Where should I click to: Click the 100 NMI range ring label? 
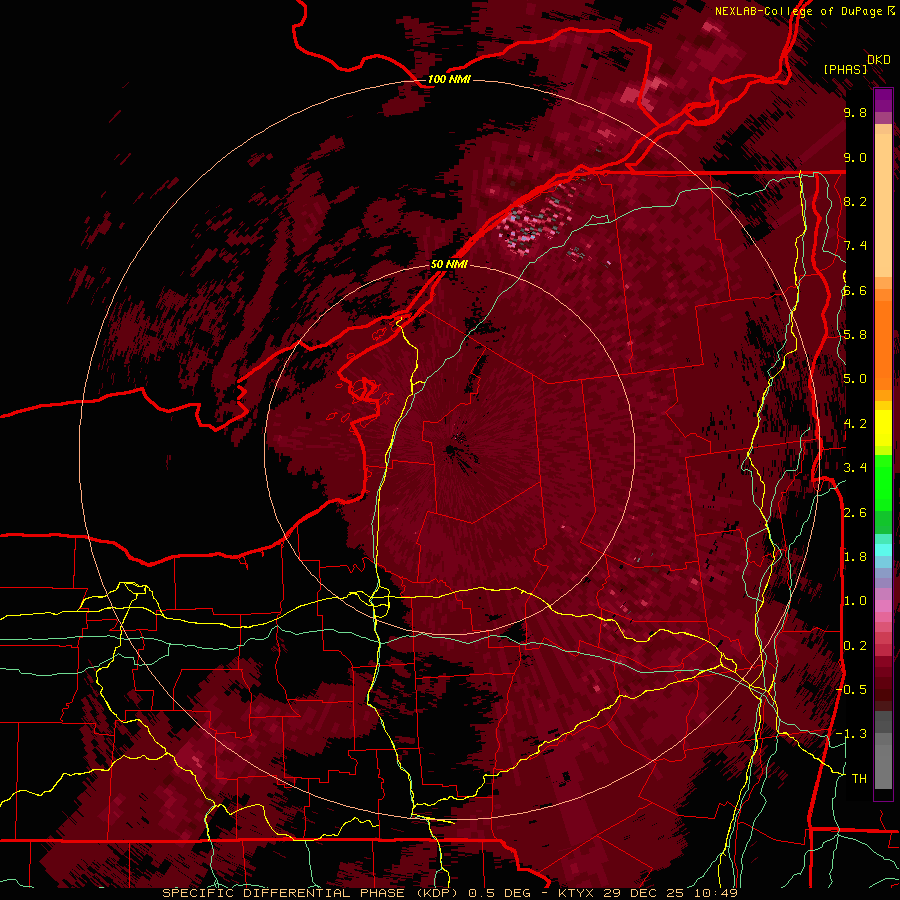tap(449, 79)
